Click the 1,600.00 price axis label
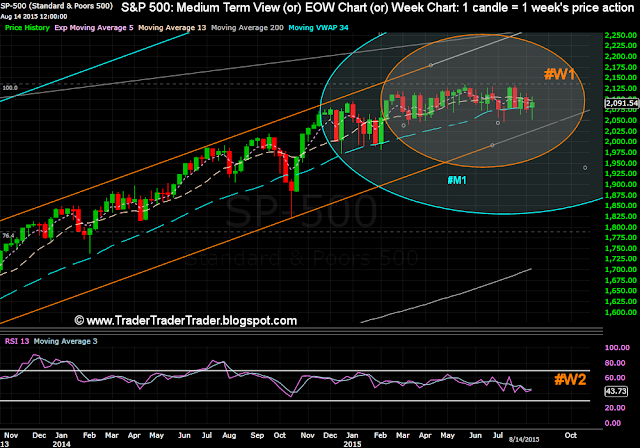The width and height of the screenshot is (640, 448). pyautogui.click(x=621, y=312)
